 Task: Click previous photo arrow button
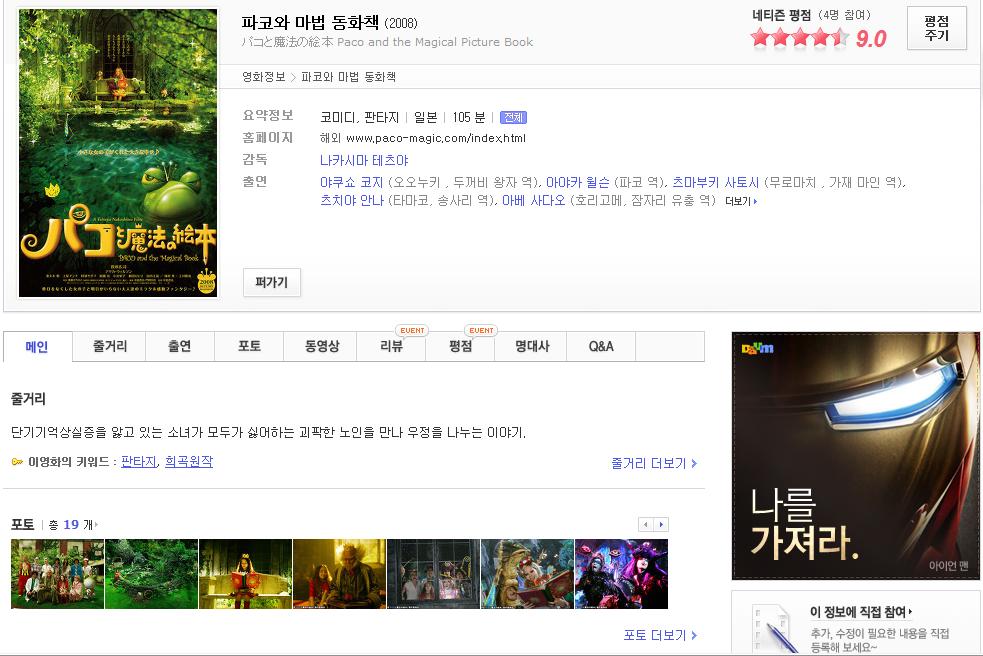646,525
